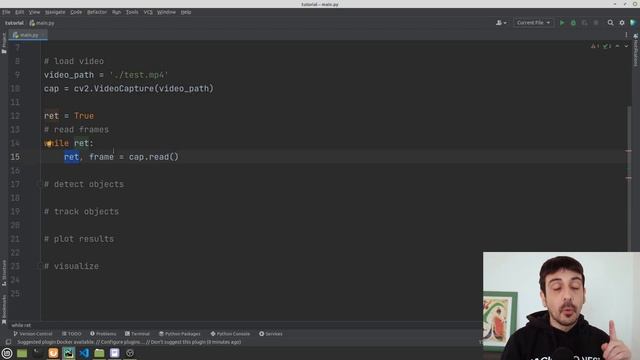Select the main.py editor tab
The height and width of the screenshot is (360, 640).
pyautogui.click(x=28, y=35)
